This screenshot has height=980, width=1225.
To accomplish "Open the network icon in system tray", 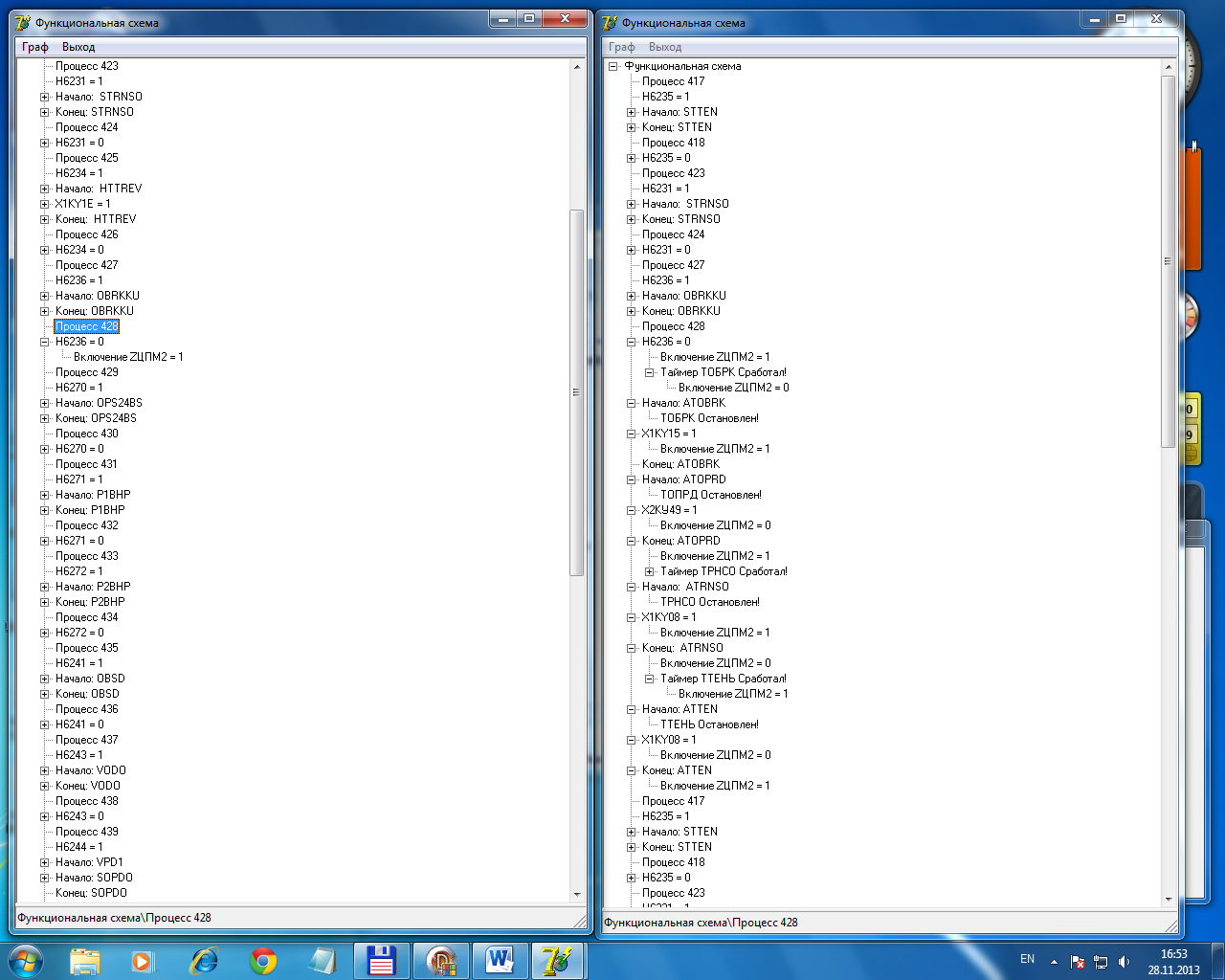I will tap(1101, 962).
